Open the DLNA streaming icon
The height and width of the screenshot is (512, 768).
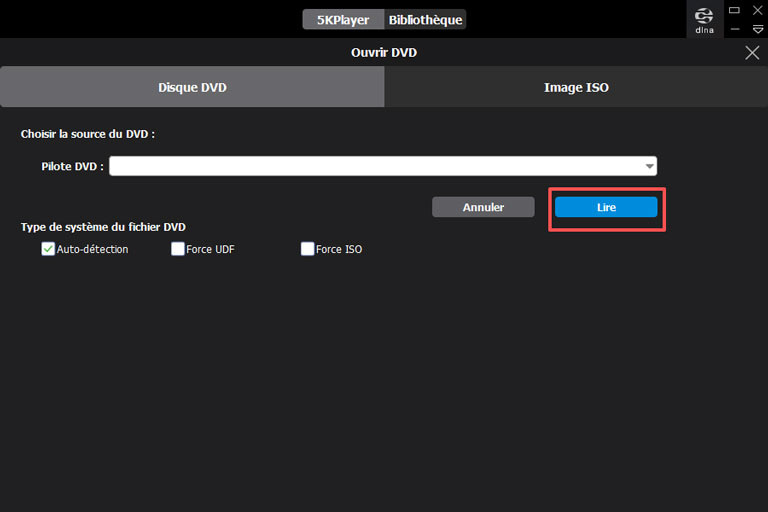(x=705, y=19)
